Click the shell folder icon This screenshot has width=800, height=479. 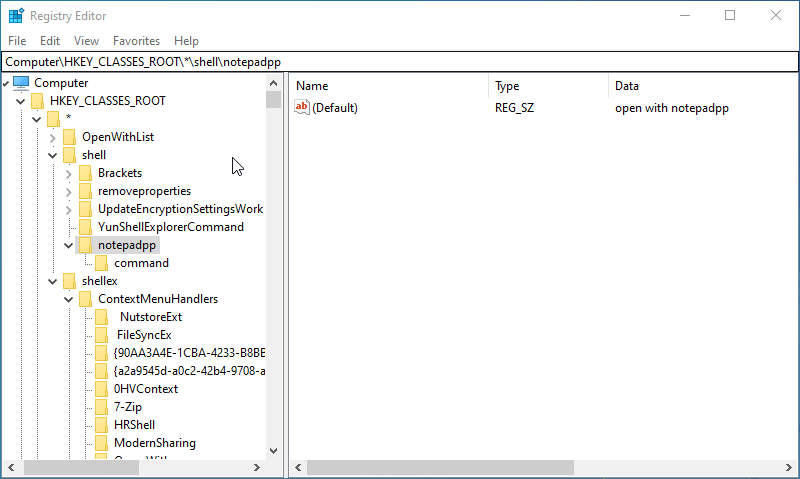point(69,155)
